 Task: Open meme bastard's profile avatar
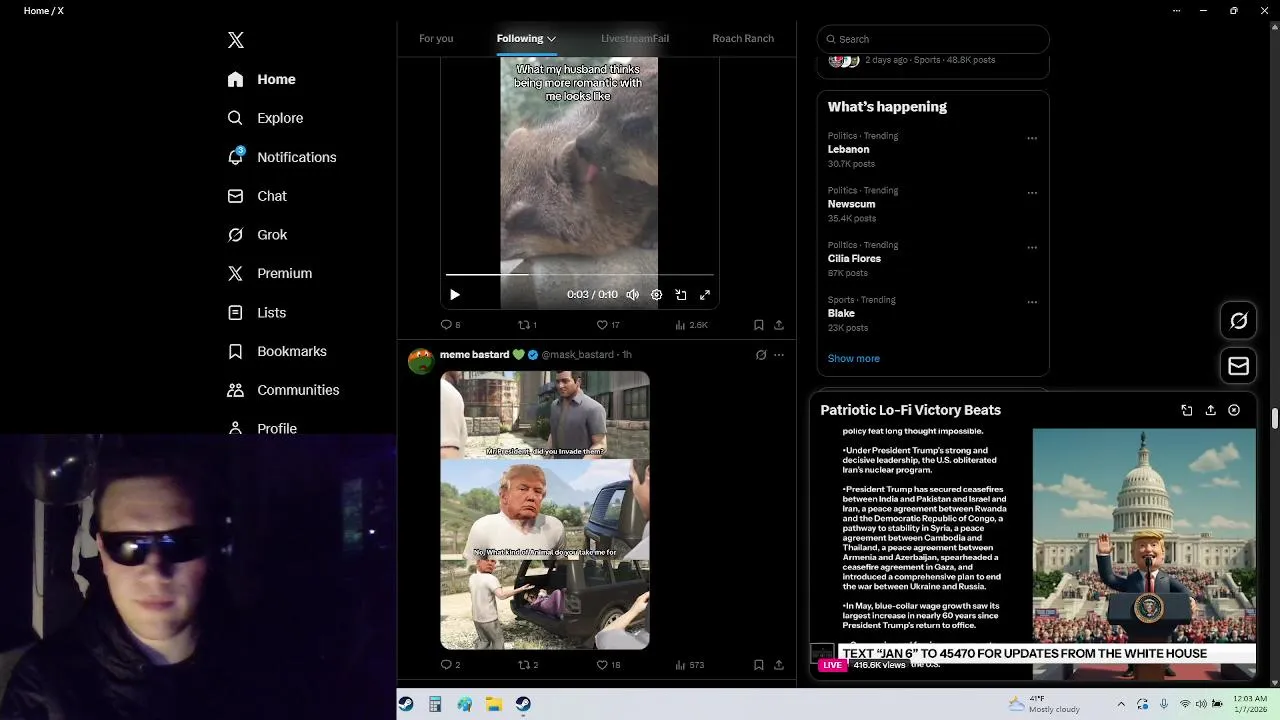click(421, 361)
